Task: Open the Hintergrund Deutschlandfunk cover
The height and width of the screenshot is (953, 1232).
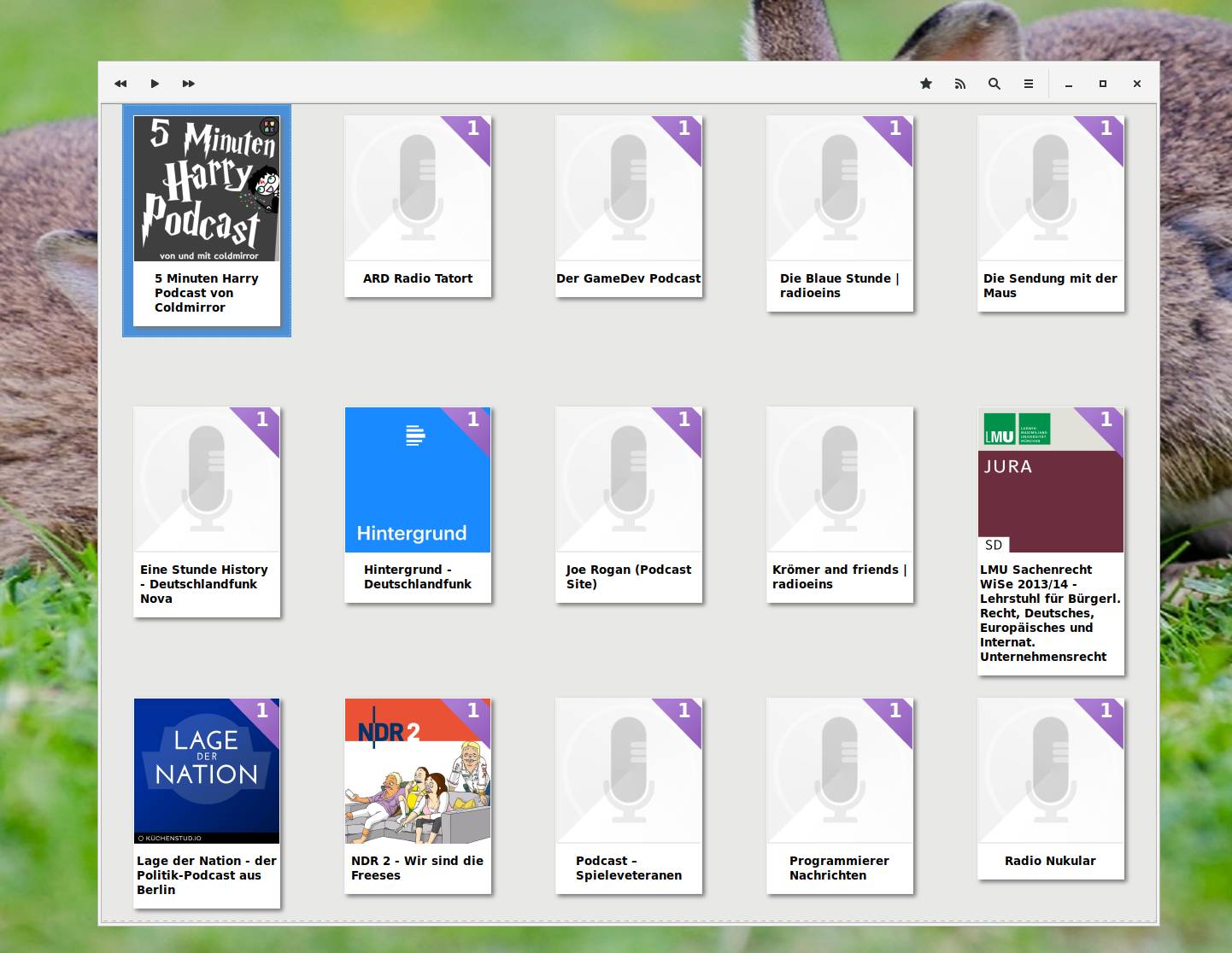Action: (418, 480)
